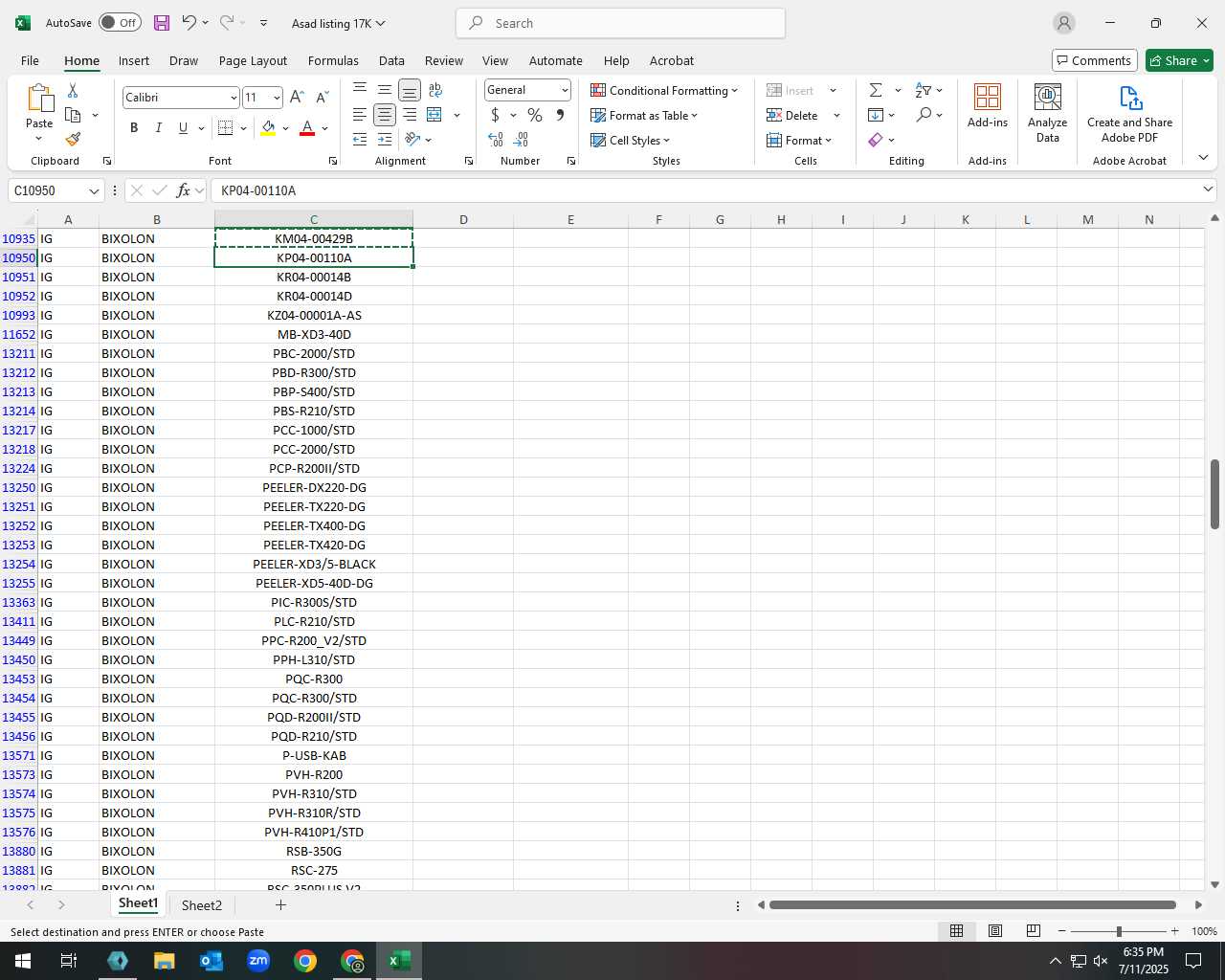Click the Undo arrow icon
Image resolution: width=1225 pixels, height=980 pixels.
(189, 23)
